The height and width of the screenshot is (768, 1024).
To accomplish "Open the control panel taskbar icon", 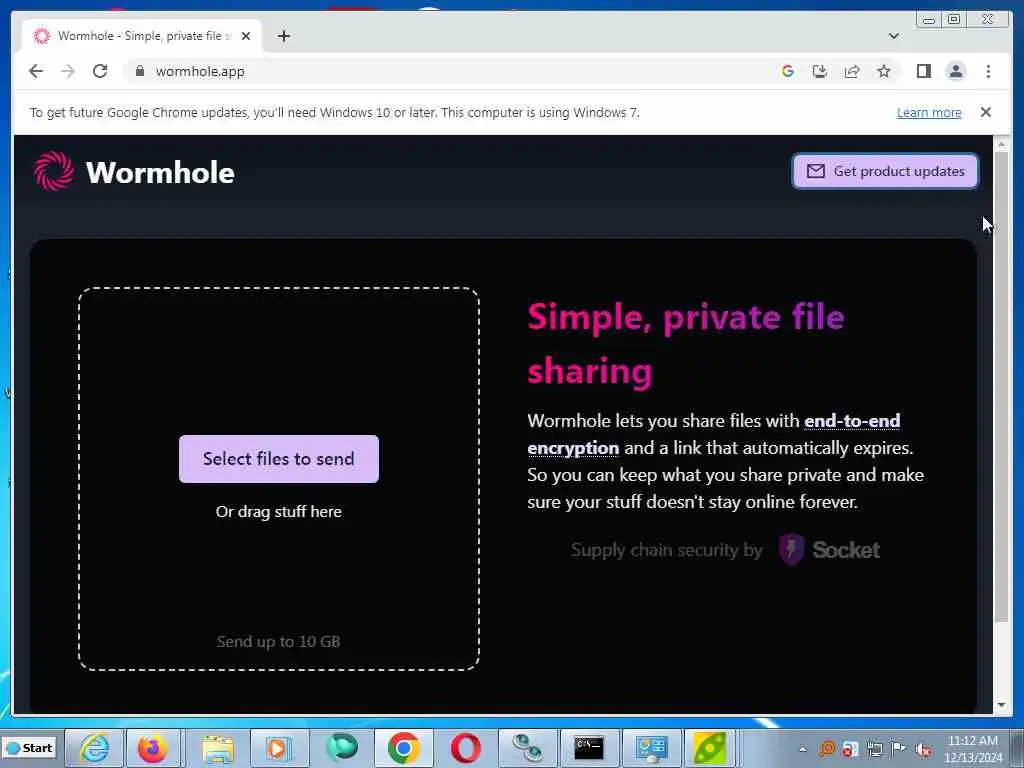I will (651, 748).
